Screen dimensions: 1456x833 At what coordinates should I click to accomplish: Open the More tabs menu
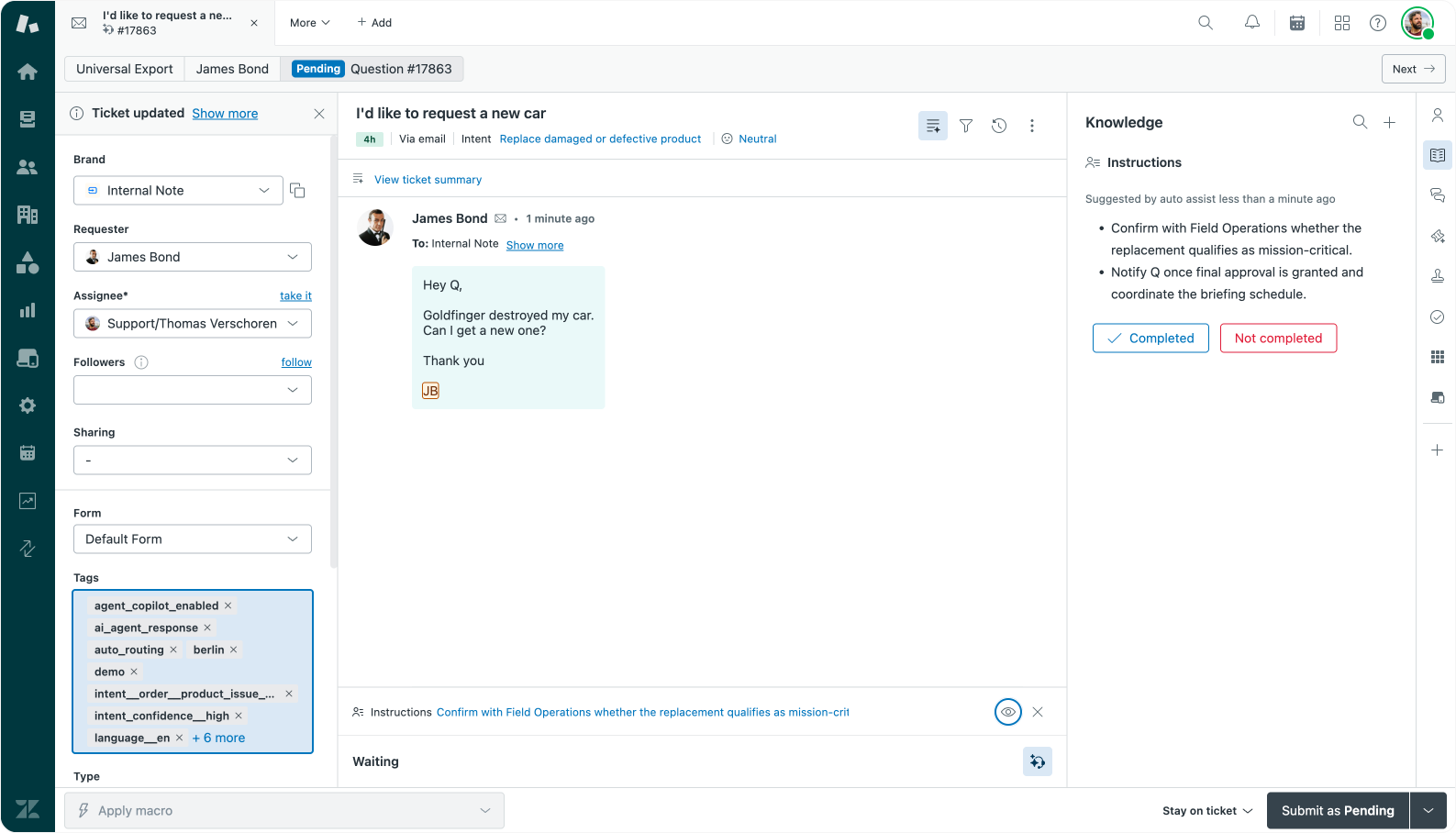point(310,23)
